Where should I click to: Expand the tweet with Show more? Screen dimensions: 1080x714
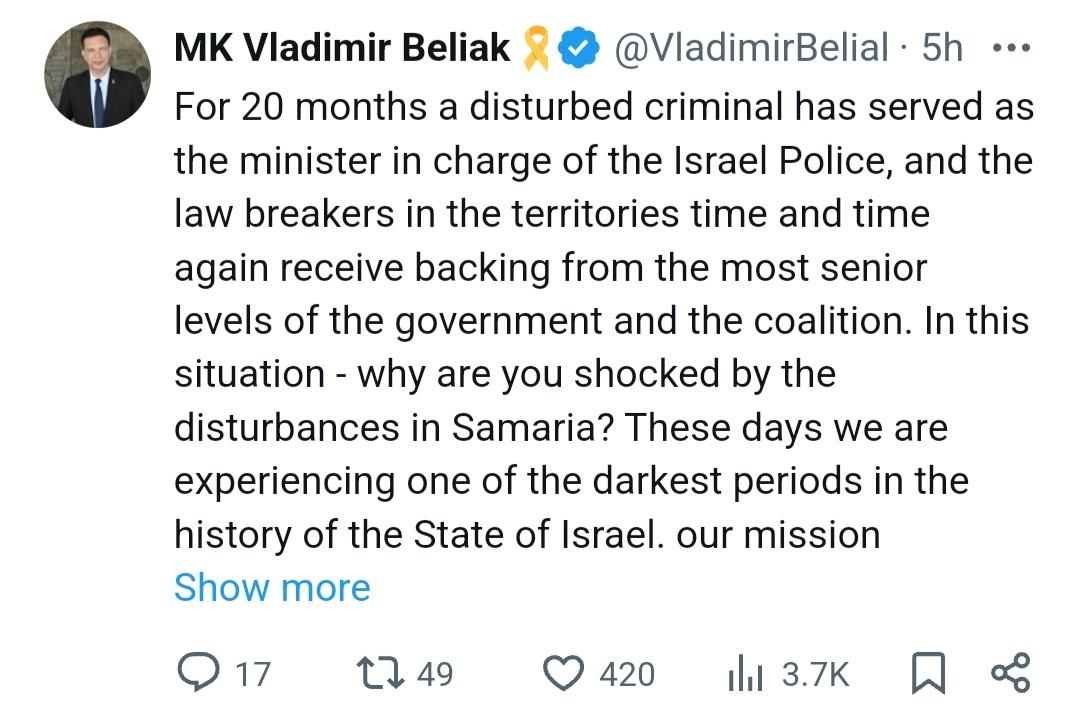click(x=272, y=588)
